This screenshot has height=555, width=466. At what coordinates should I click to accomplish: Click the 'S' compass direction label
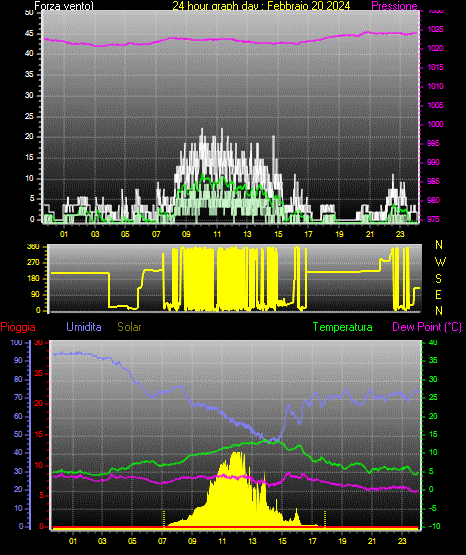tap(438, 279)
